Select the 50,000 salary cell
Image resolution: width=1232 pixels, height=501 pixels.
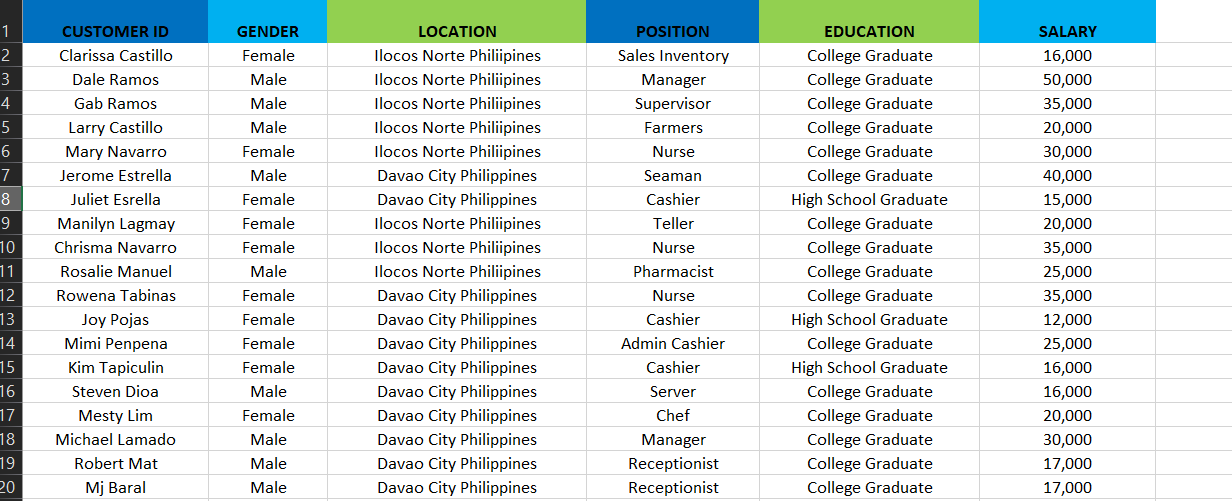pos(1067,80)
